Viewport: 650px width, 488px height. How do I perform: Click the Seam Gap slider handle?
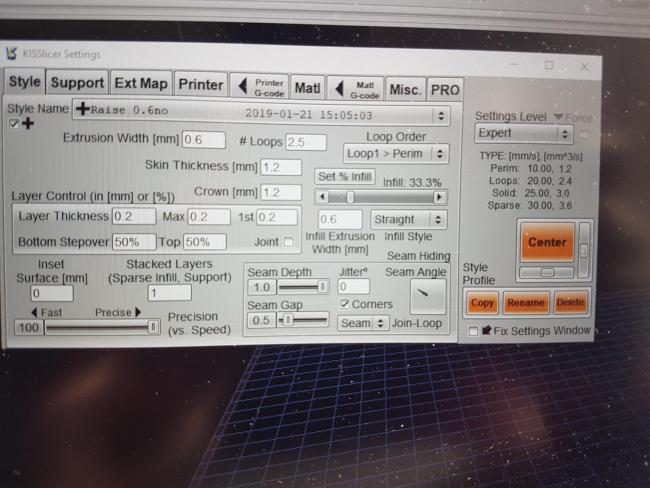pos(287,320)
